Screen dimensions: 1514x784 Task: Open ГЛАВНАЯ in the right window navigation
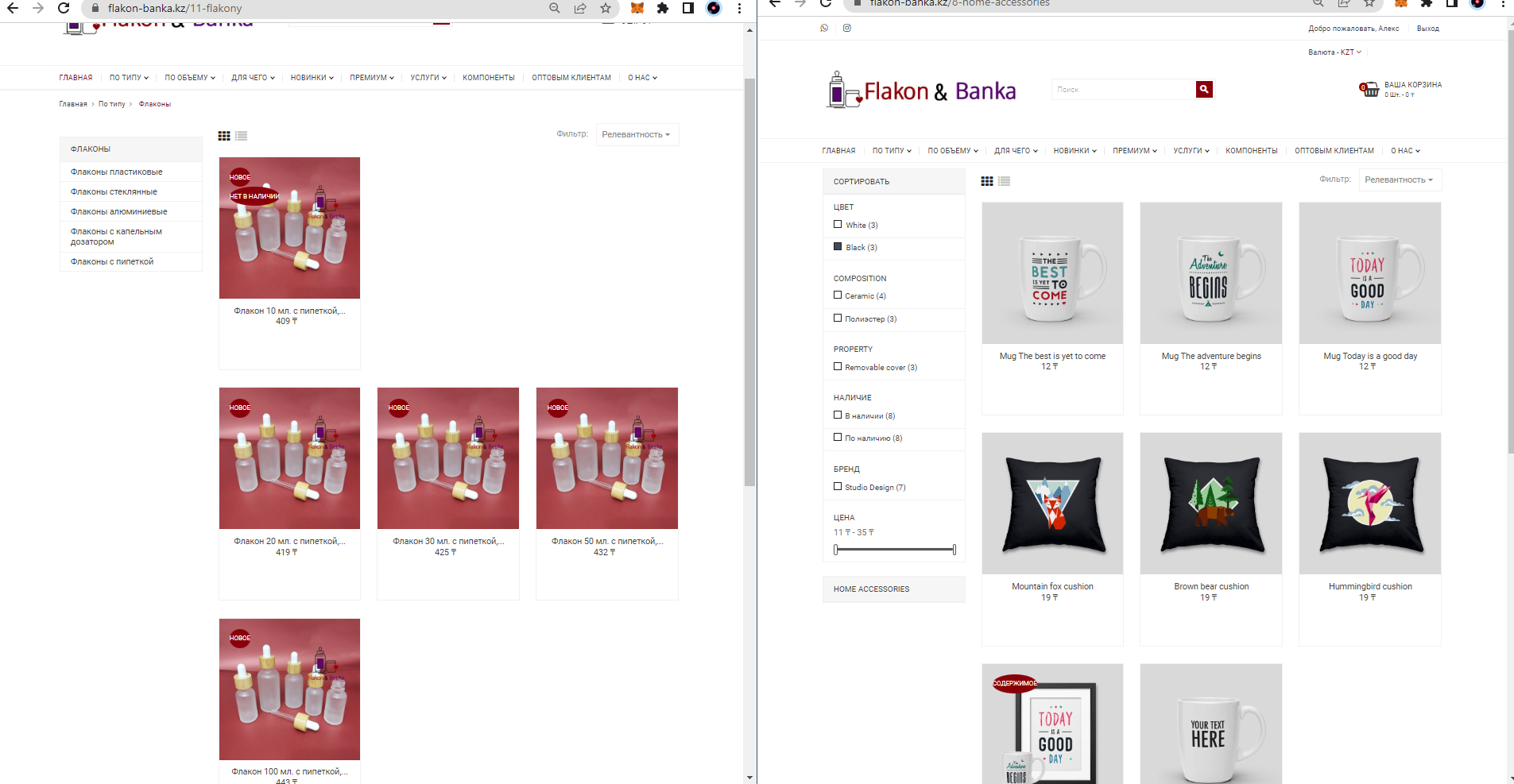click(x=838, y=151)
